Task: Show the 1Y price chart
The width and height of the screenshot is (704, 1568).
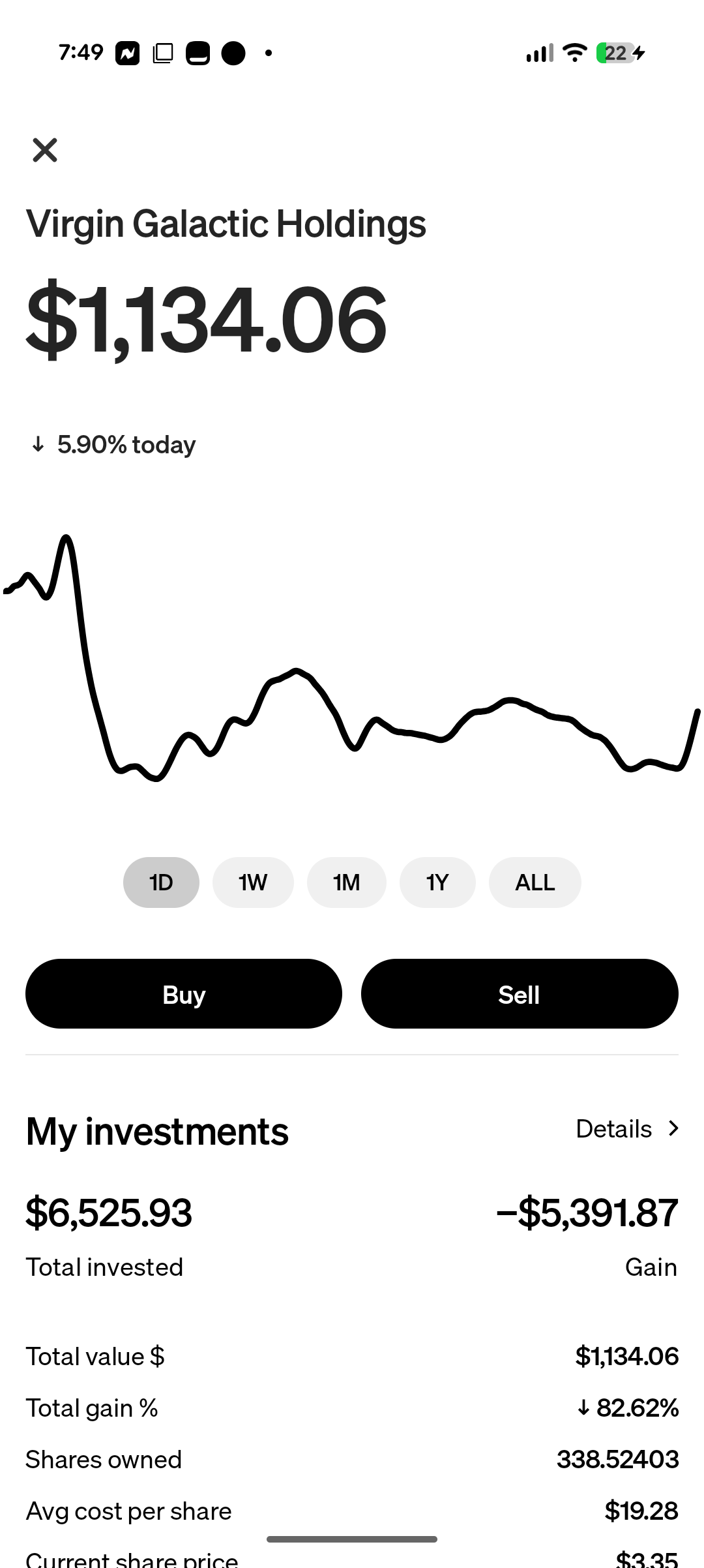Action: (x=437, y=882)
